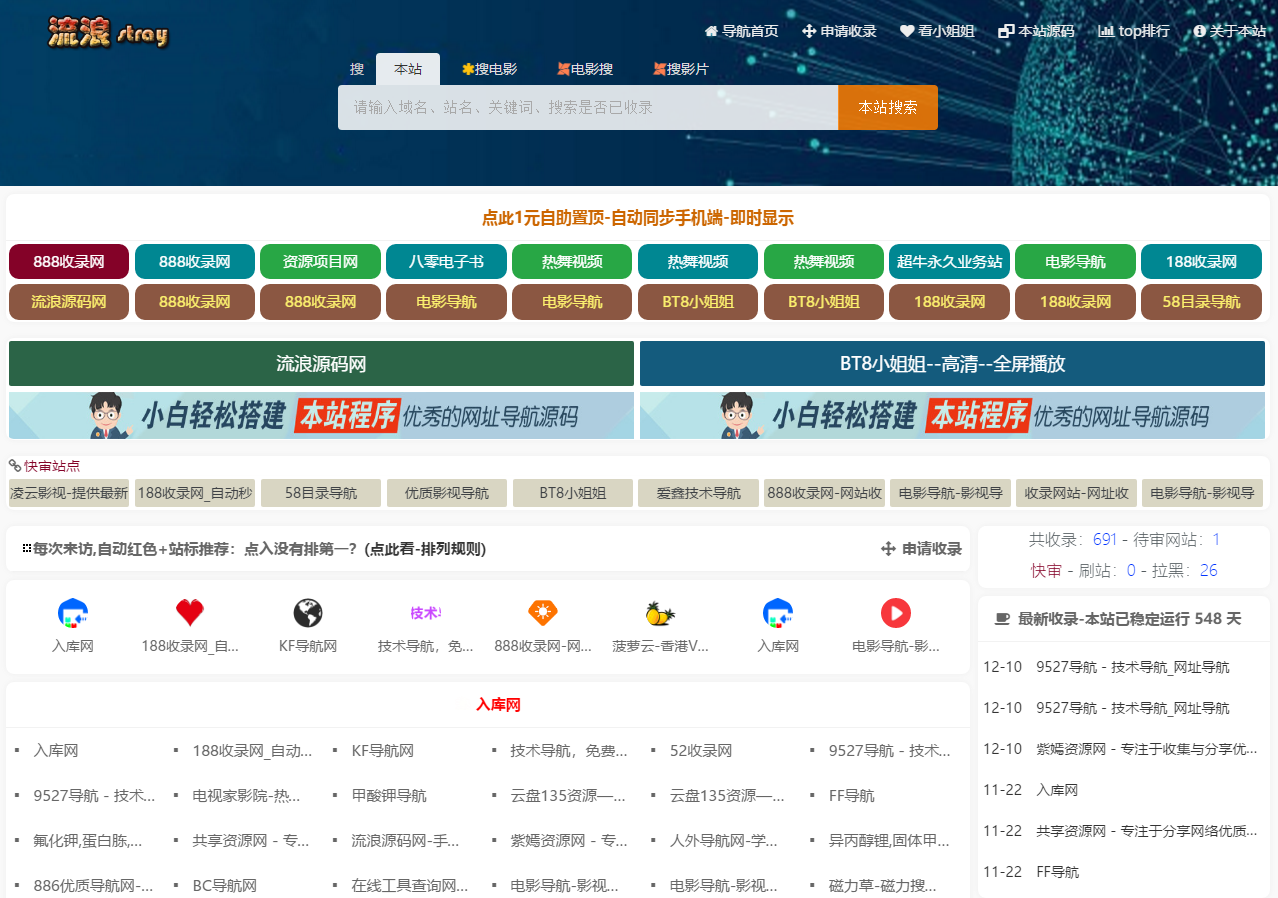Go to the top排行 ranking page
This screenshot has height=898, width=1278.
click(x=1133, y=31)
